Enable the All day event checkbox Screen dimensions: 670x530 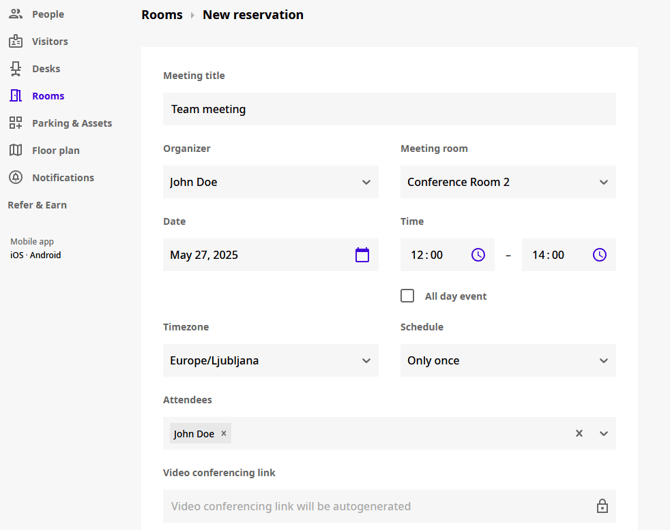(407, 296)
